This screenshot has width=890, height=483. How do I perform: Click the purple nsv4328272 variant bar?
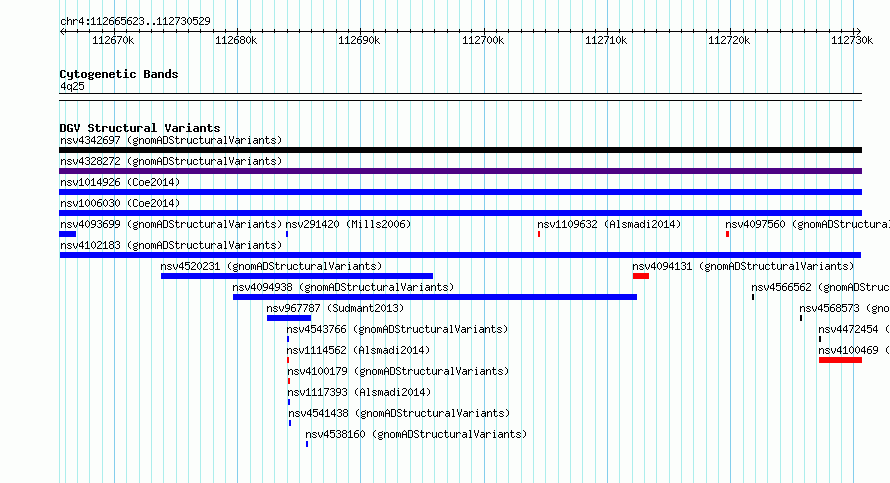460,171
